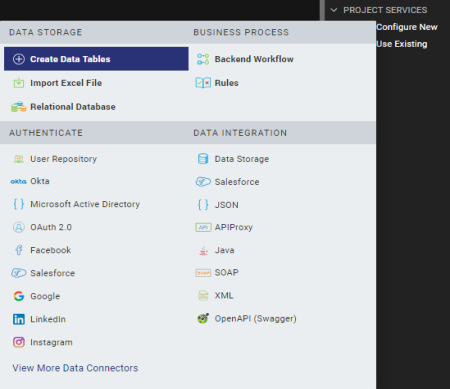Image resolution: width=450 pixels, height=389 pixels.
Task: Click the Google logo icon
Action: pos(19,296)
